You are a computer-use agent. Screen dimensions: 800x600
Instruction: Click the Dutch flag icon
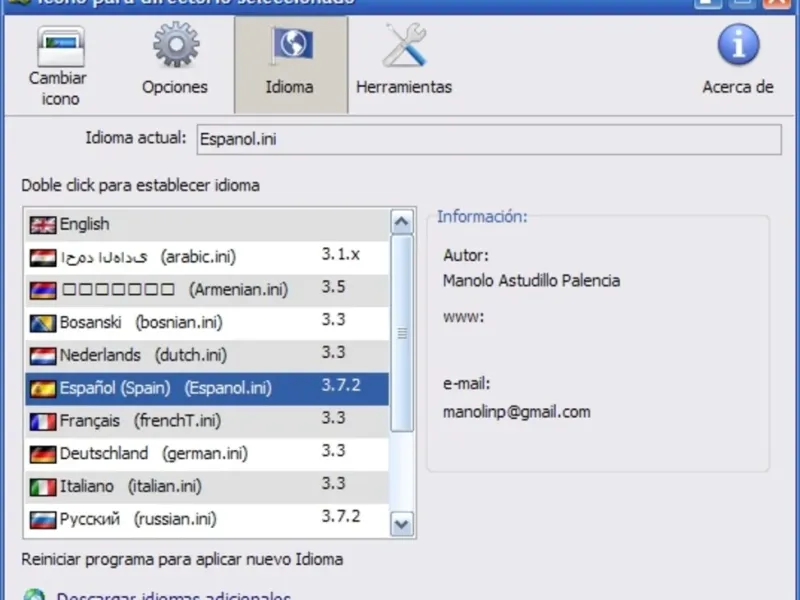[43, 356]
